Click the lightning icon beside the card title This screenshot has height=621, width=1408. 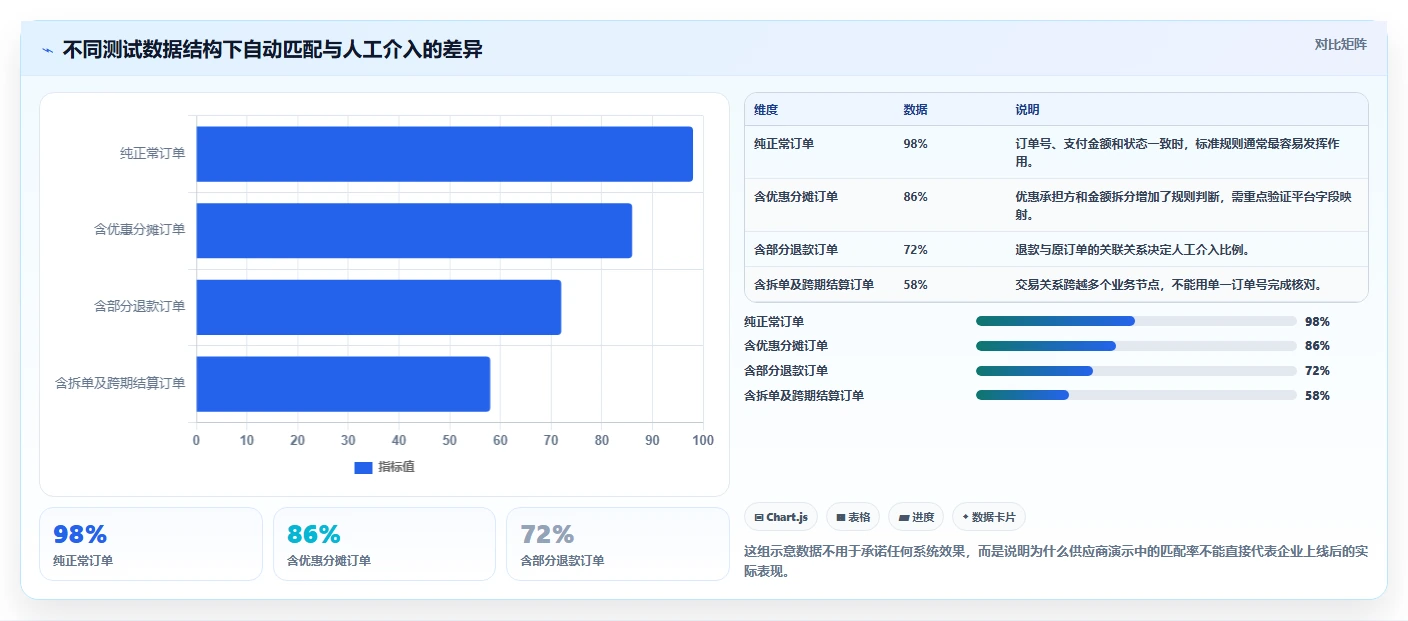pos(47,50)
